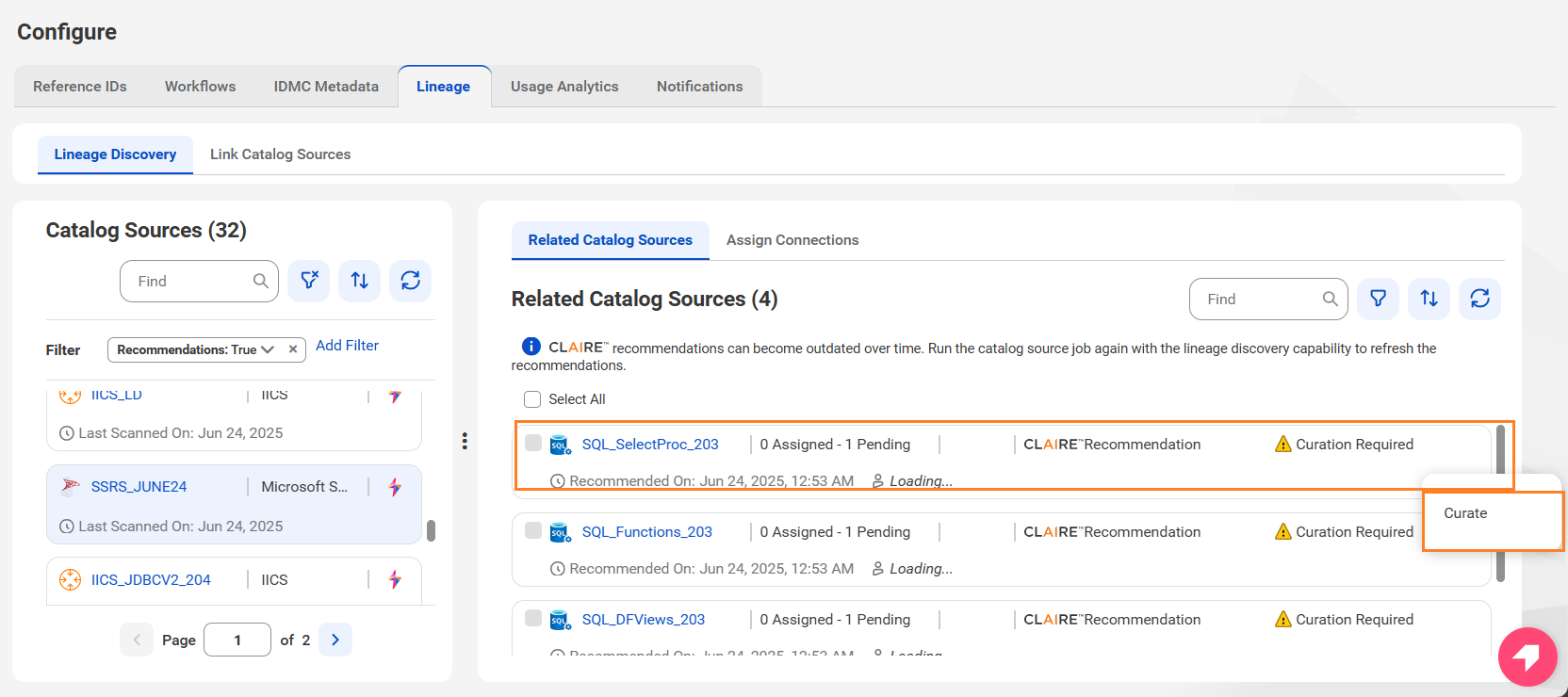Open the SQL_Functions_203 link

tap(647, 531)
